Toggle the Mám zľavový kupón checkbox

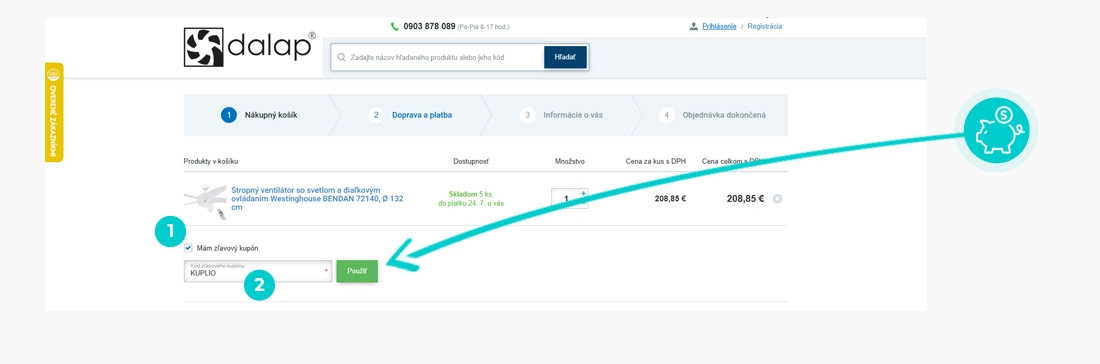(x=188, y=248)
